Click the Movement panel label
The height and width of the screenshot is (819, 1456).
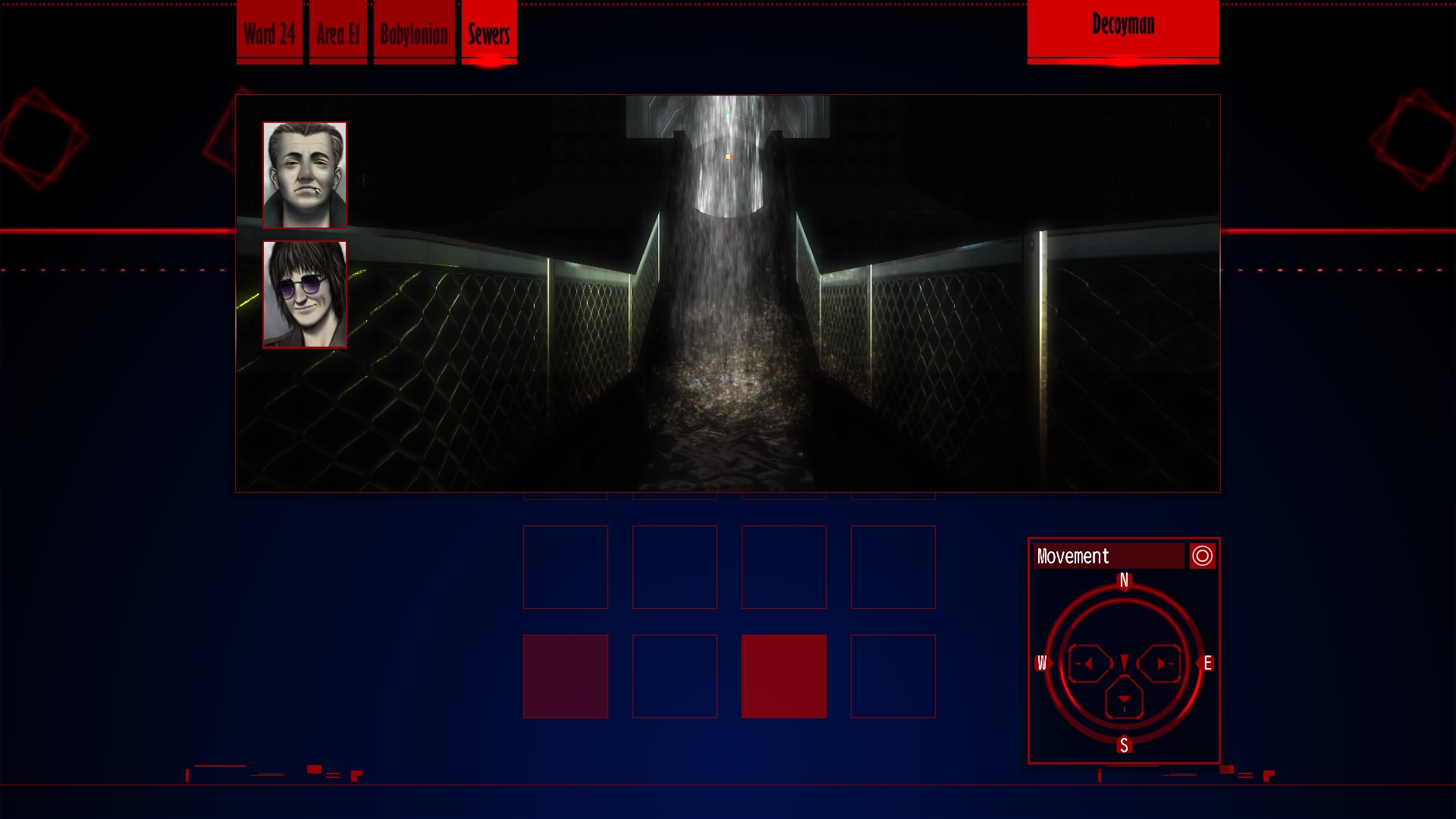1108,556
